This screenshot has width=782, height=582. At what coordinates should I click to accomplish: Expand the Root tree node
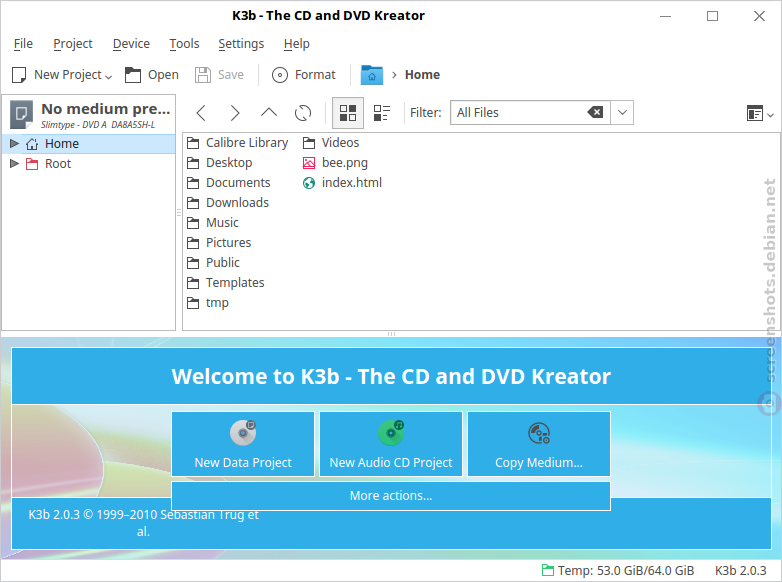click(x=14, y=164)
